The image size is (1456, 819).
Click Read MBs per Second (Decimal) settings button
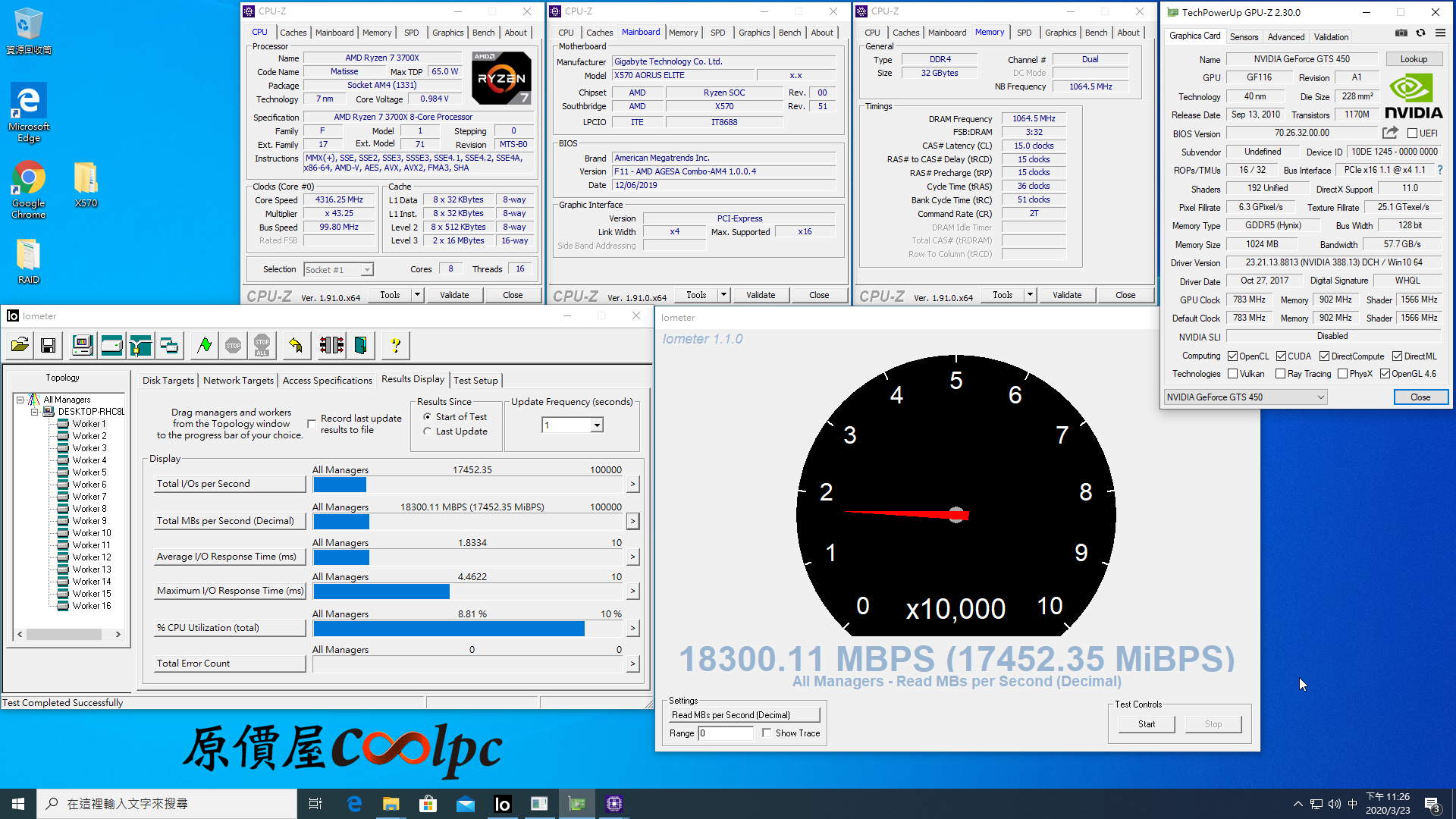(x=745, y=715)
